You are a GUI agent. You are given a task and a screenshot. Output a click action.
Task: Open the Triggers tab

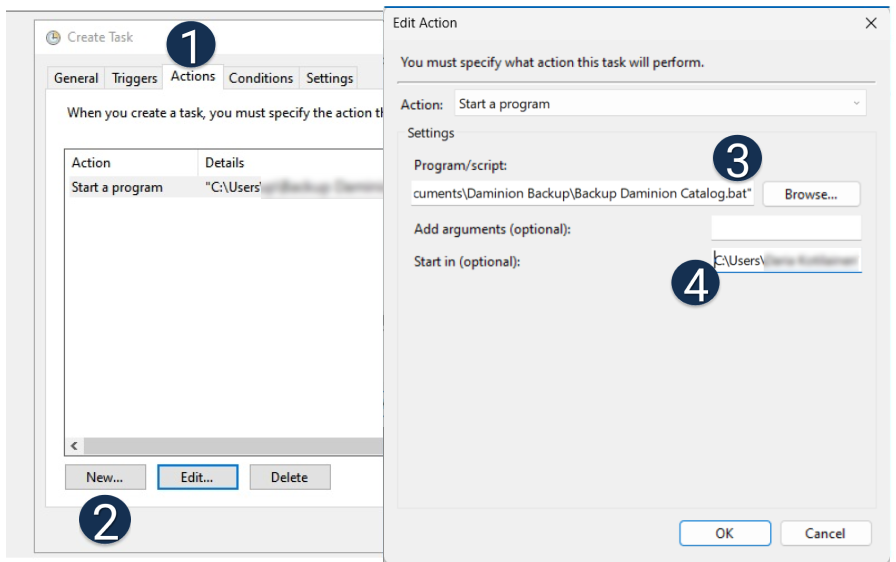pos(134,78)
